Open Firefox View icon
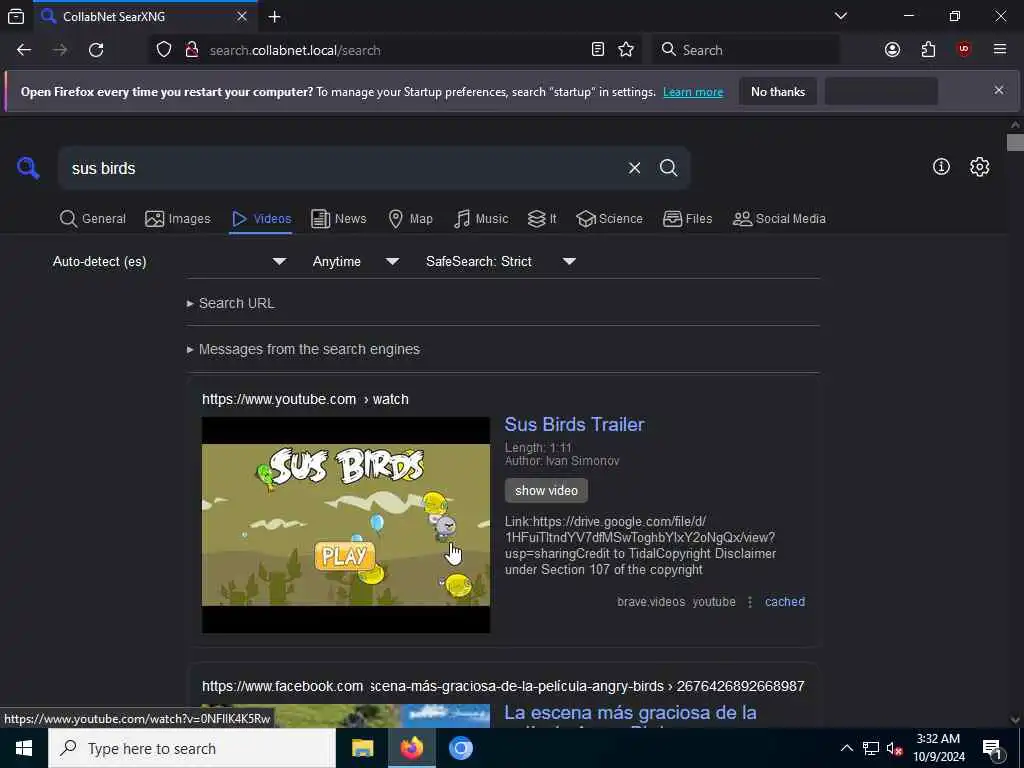The image size is (1024, 768). tap(16, 16)
